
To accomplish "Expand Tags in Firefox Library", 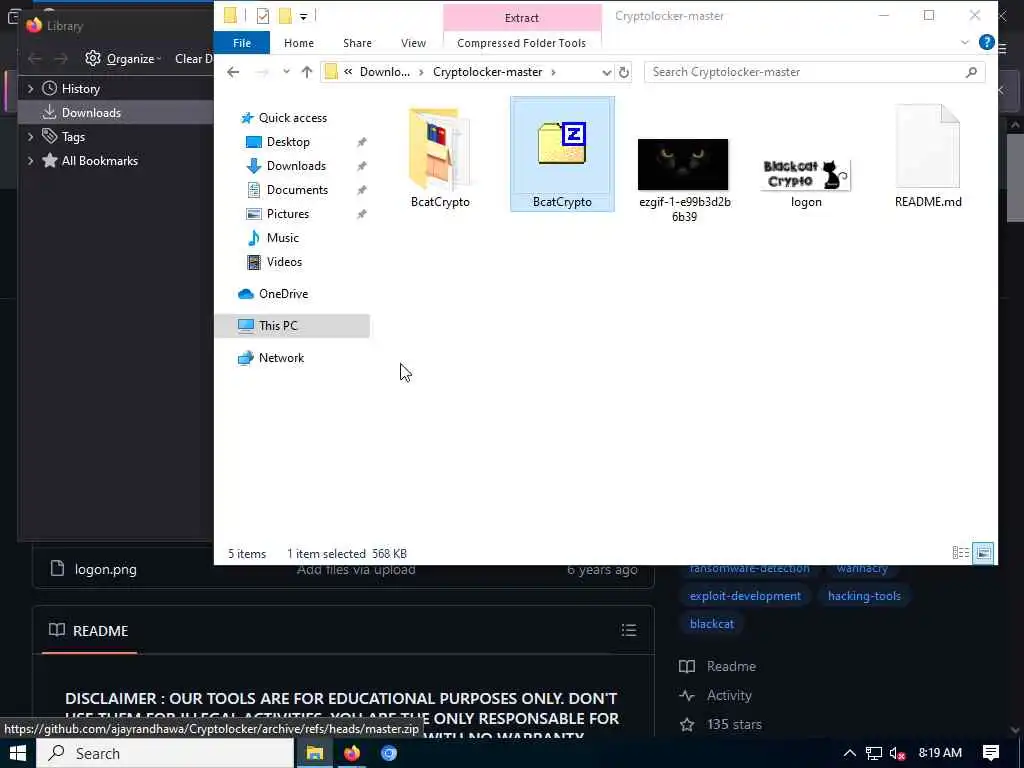I will (x=31, y=136).
